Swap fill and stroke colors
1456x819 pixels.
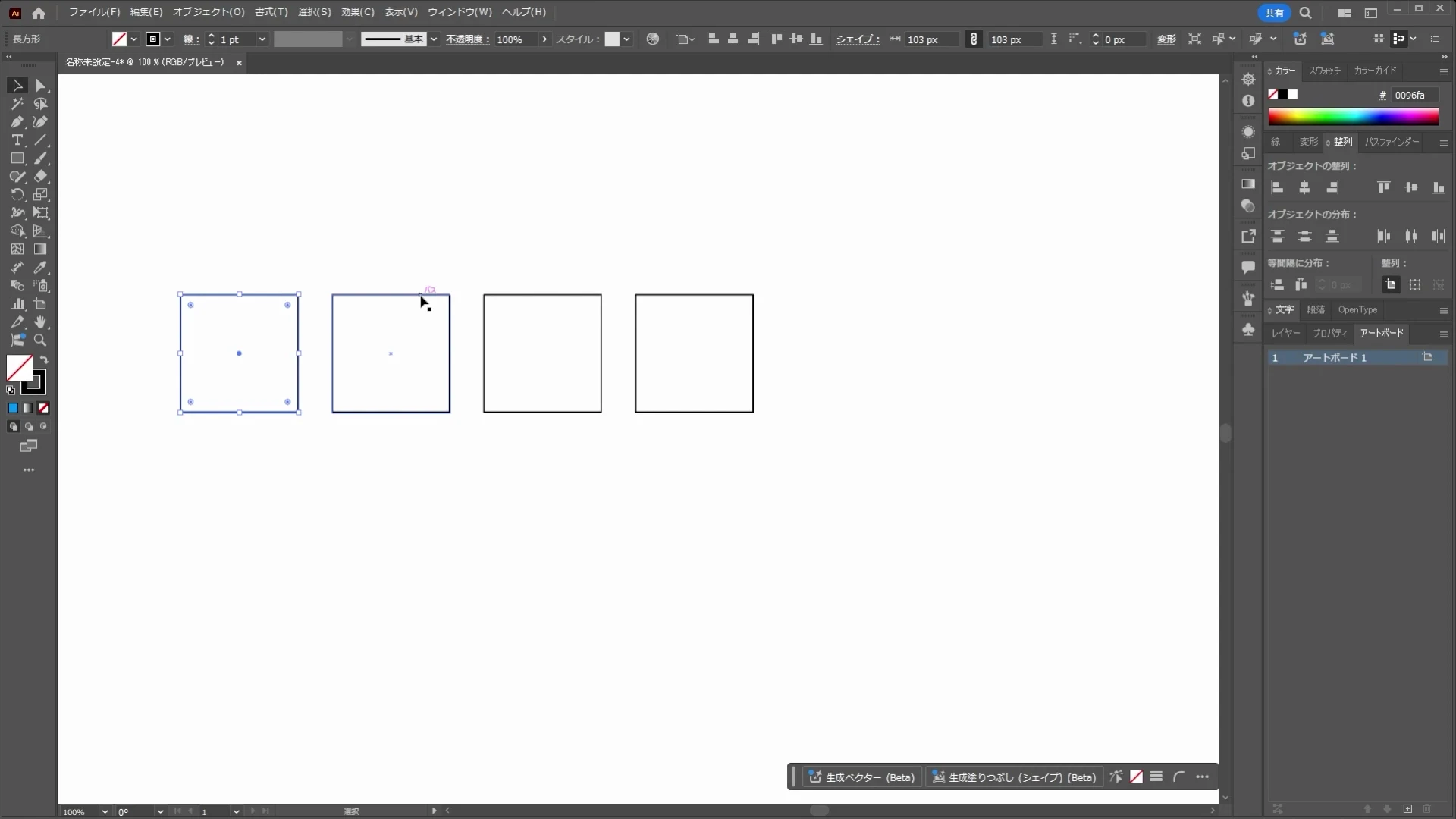[x=44, y=360]
